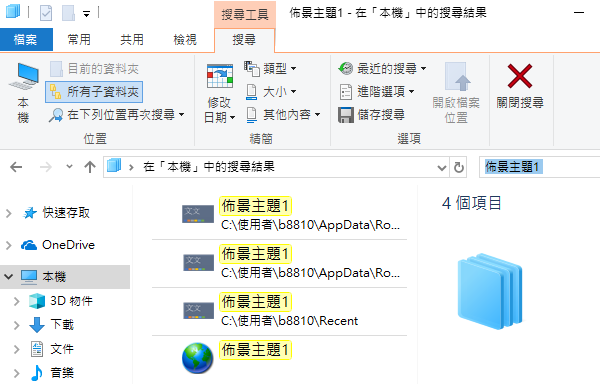Toggle 所有子資料夾 search scope

tap(94, 92)
